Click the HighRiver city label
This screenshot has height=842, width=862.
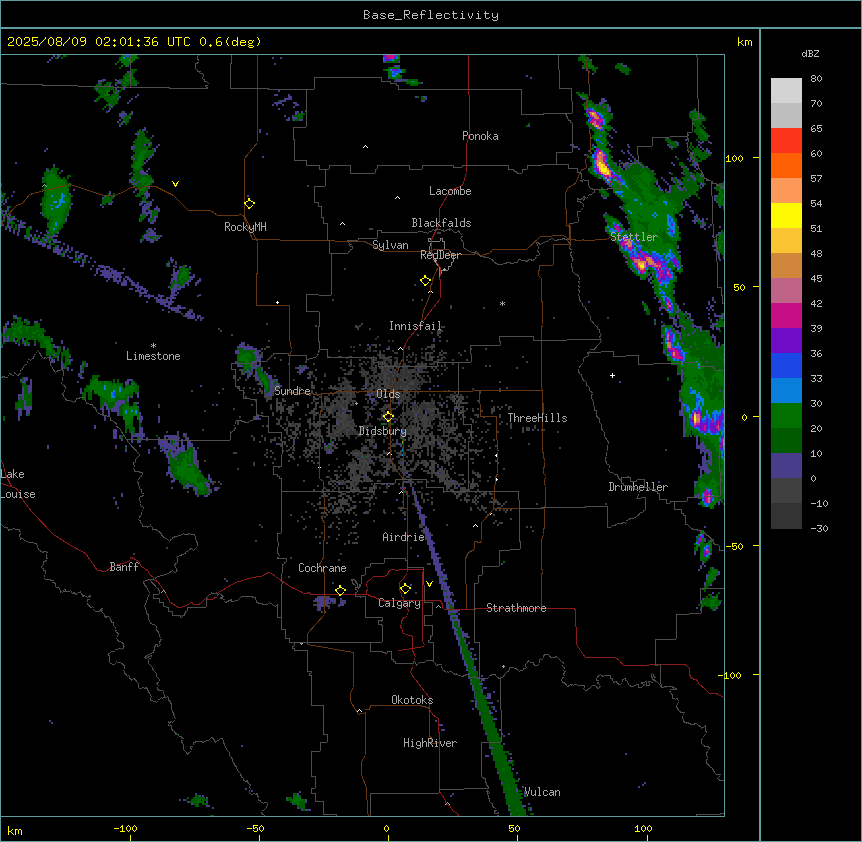(x=430, y=743)
